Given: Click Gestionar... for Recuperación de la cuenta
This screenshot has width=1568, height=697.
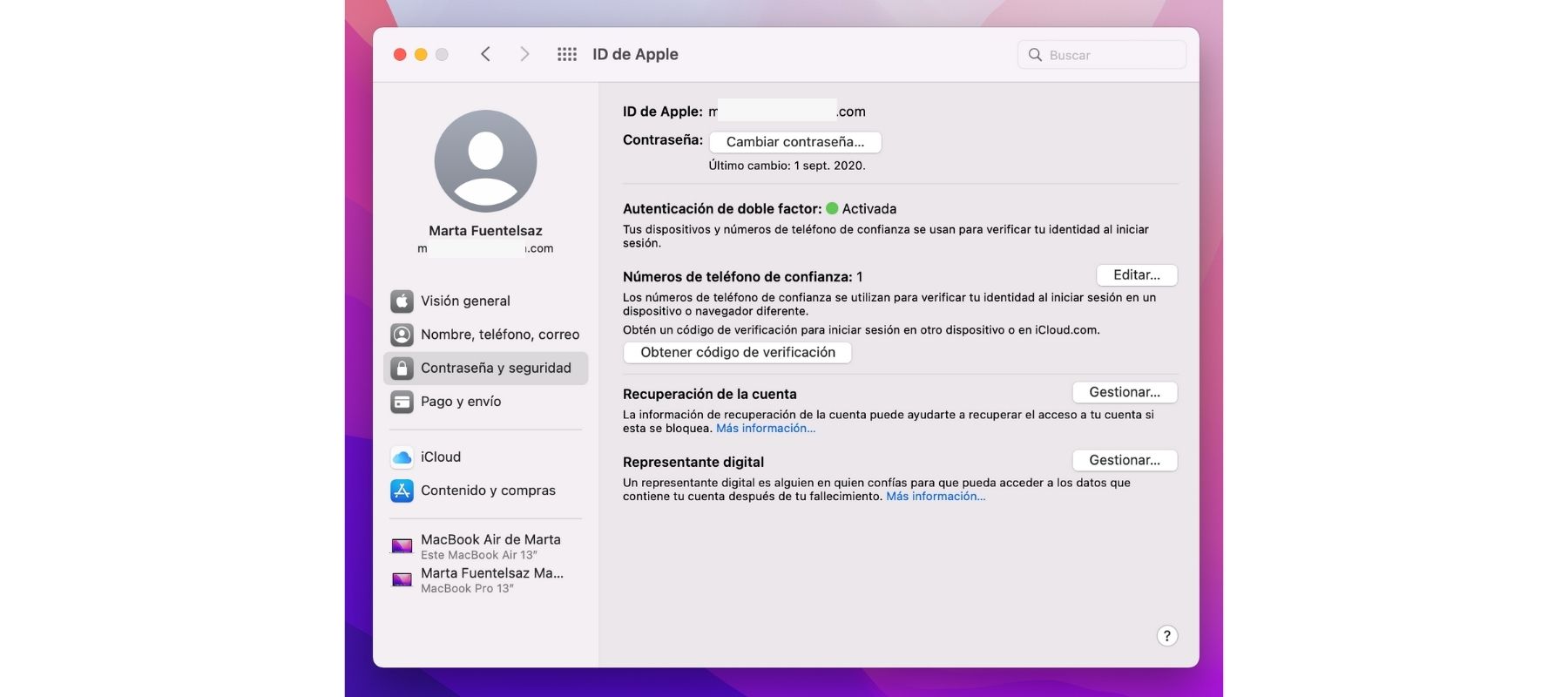Looking at the screenshot, I should pos(1125,393).
